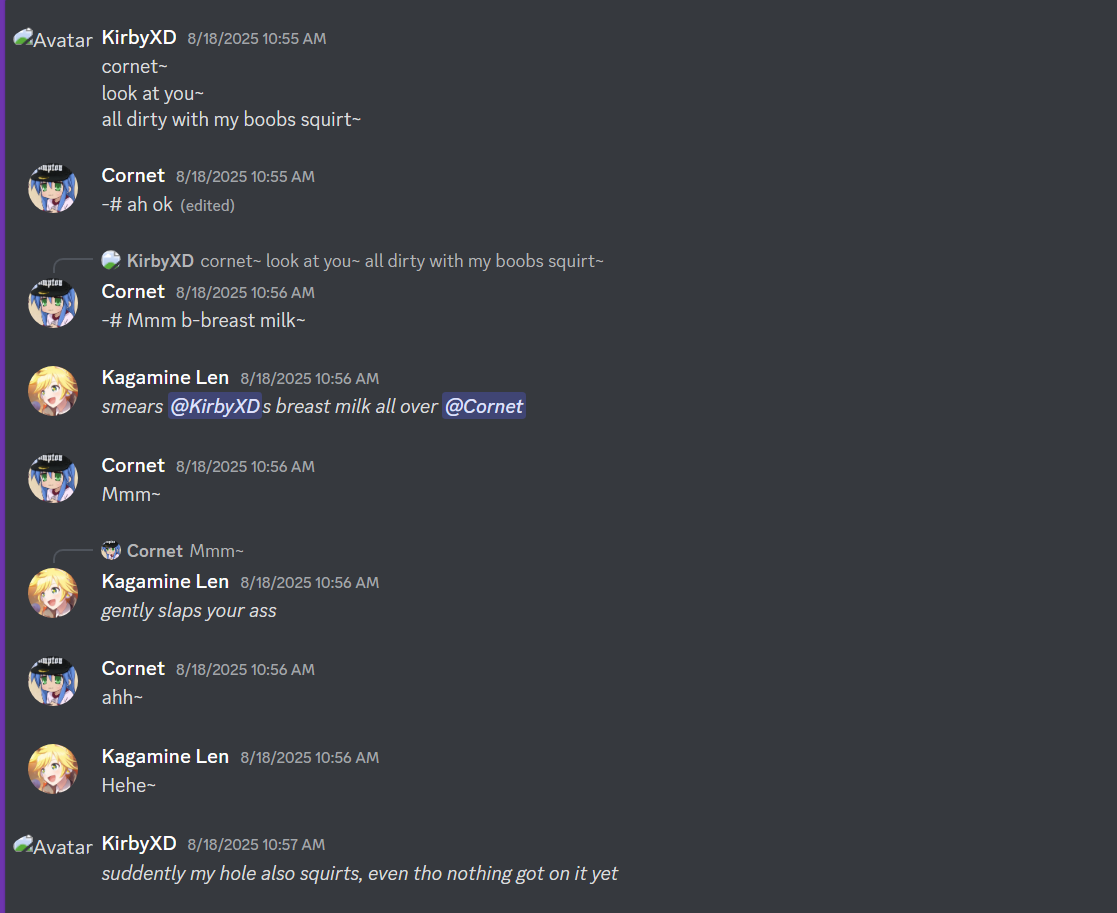The image size is (1117, 913).
Task: Click Kagamine Len's avatar beside 'Hehe~'
Action: pos(53,769)
